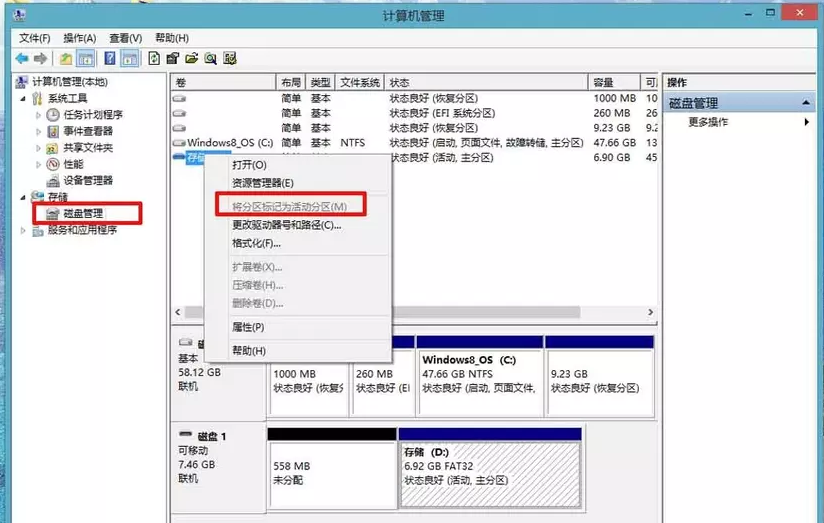
Task: Click the 事件查看器 icon in tree
Action: click(x=53, y=131)
